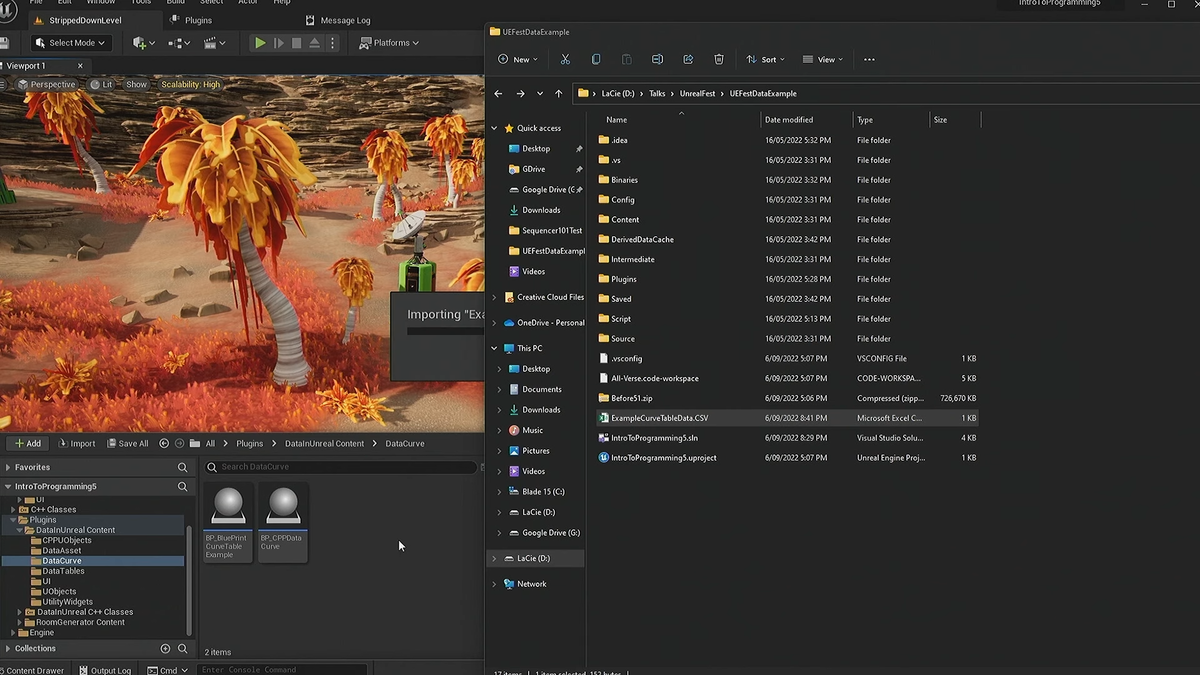
Task: Select the BP_BluePrintCurveTableExample asset thumbnail
Action: click(x=228, y=523)
